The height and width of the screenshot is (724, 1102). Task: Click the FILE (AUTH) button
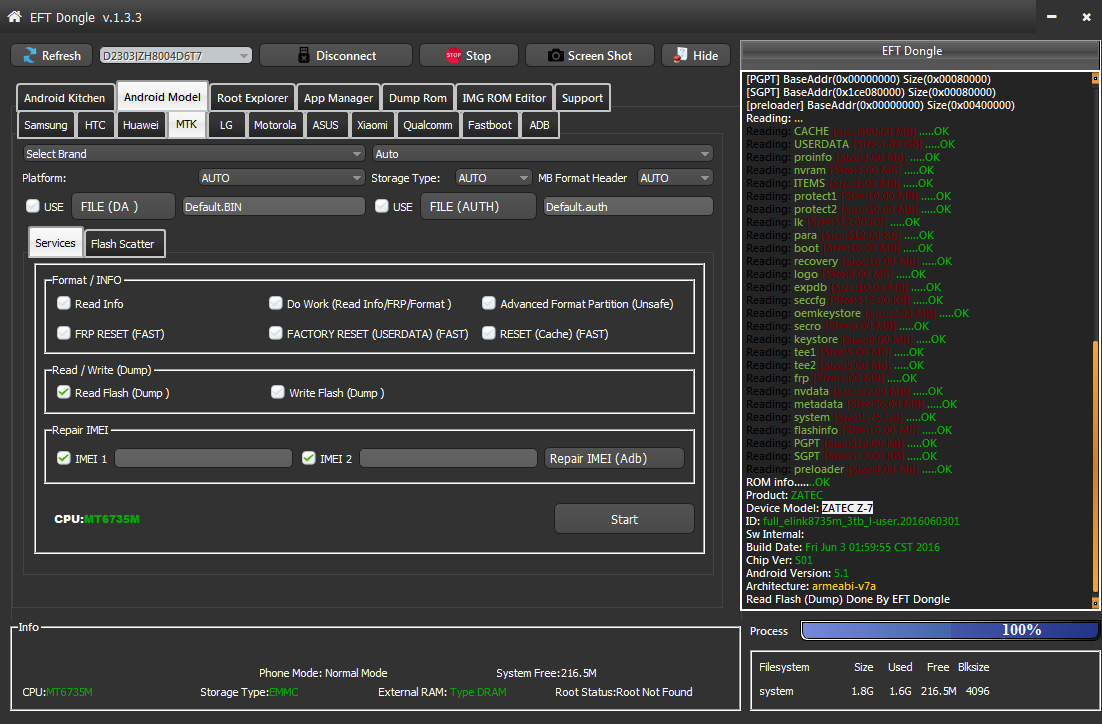(x=478, y=206)
